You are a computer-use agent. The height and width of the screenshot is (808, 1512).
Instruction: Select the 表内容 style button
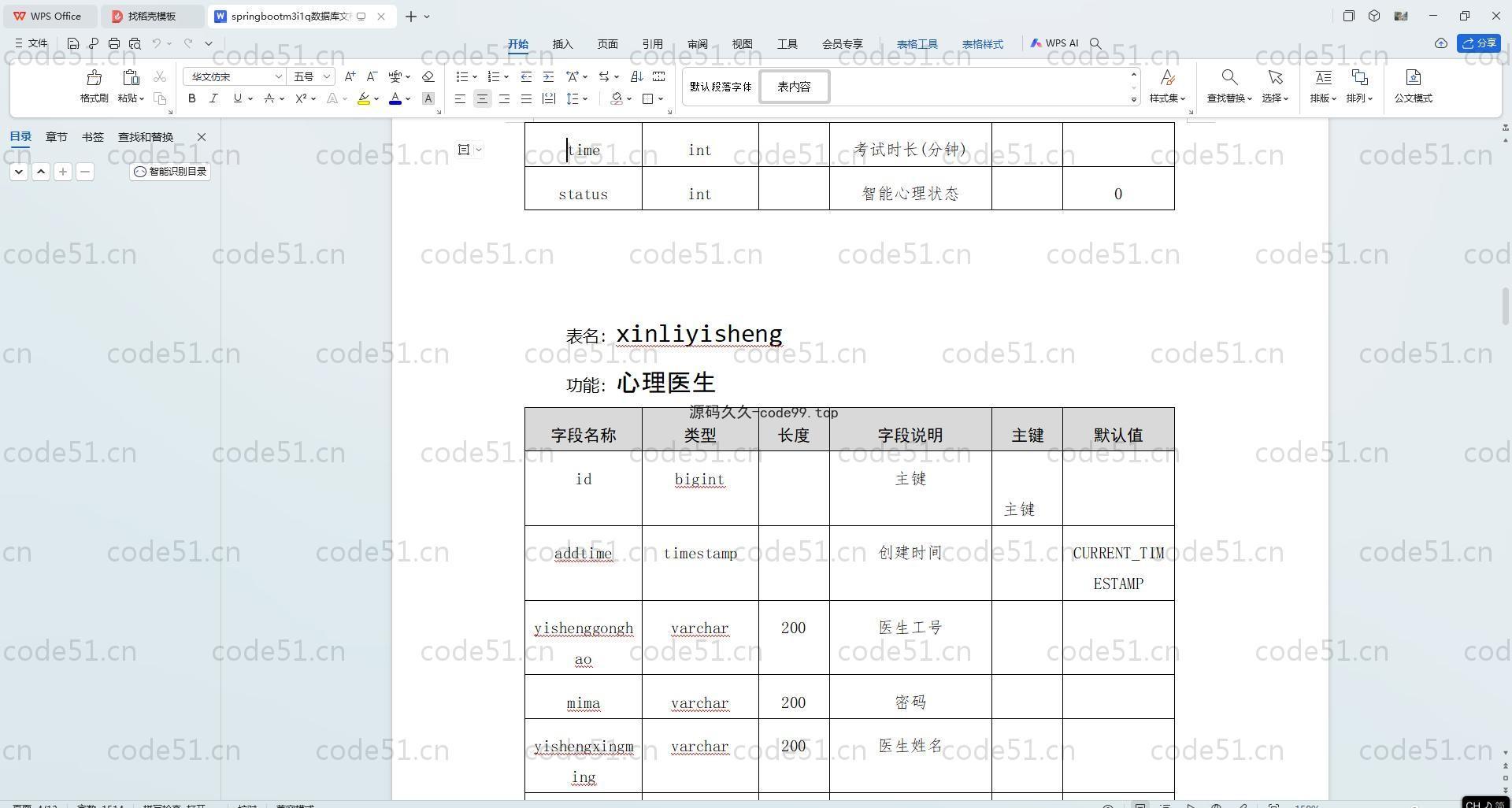(794, 87)
